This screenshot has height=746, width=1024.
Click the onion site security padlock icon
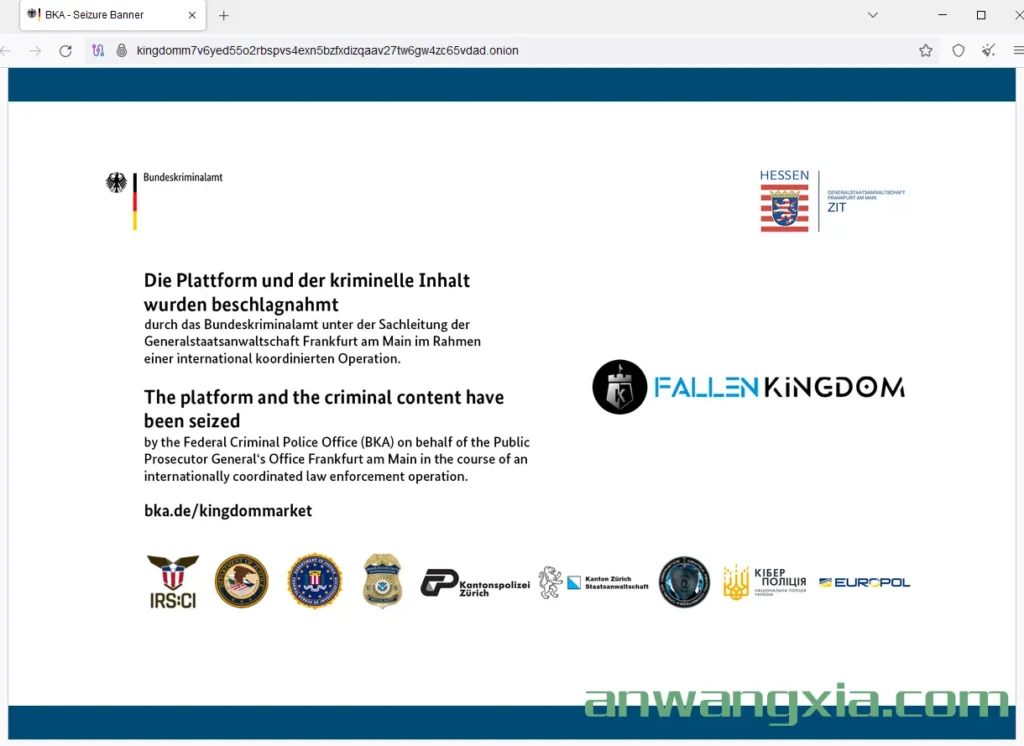click(x=121, y=50)
